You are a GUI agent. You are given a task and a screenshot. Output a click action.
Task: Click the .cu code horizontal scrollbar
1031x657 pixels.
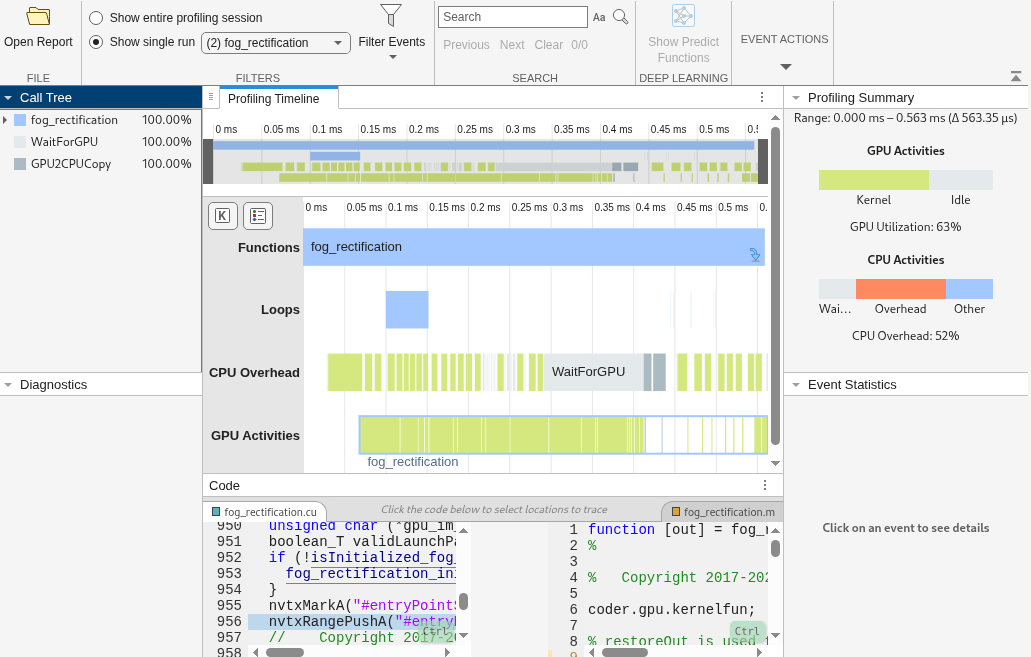(x=285, y=652)
